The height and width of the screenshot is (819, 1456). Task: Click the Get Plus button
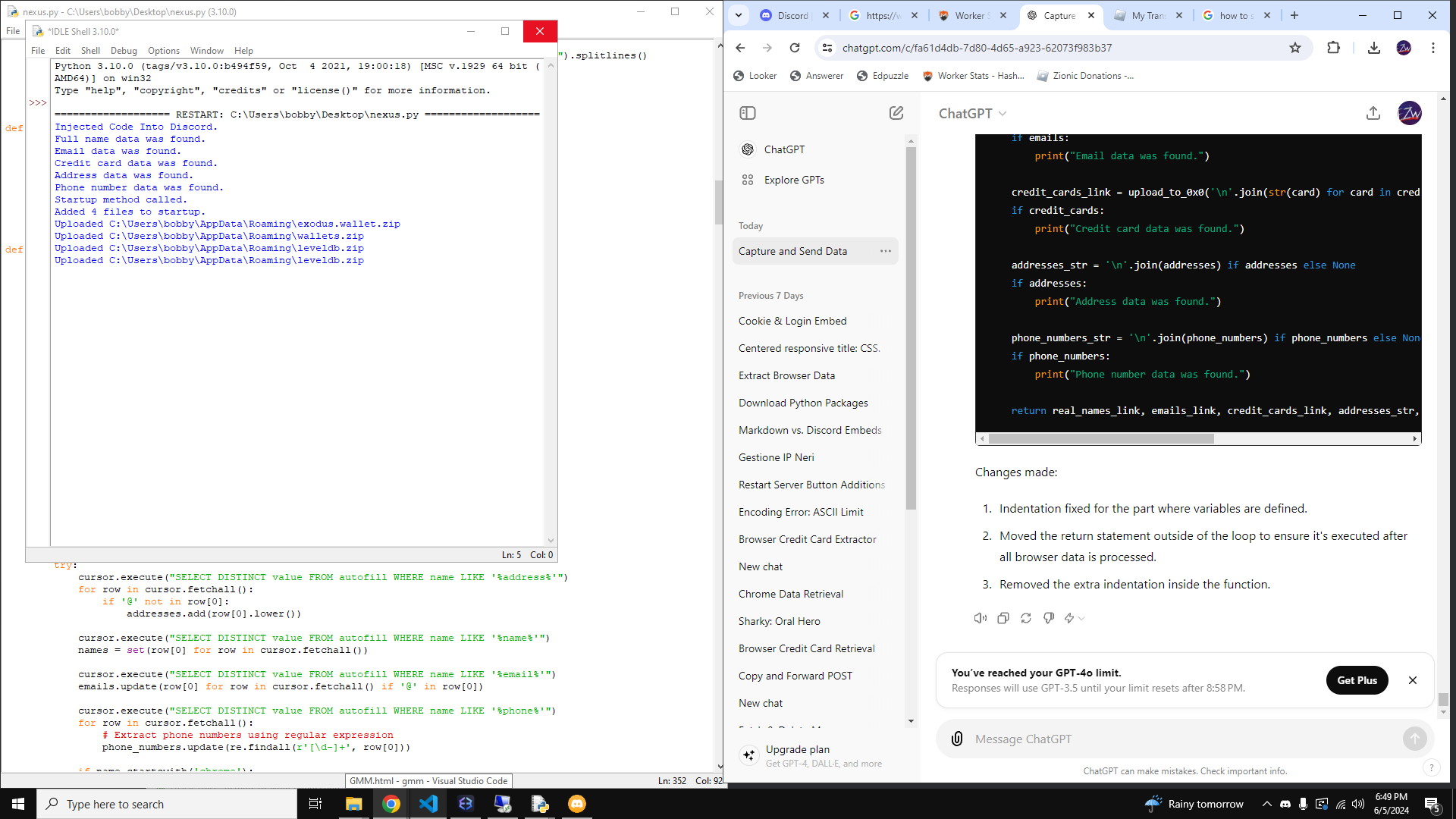coord(1356,680)
